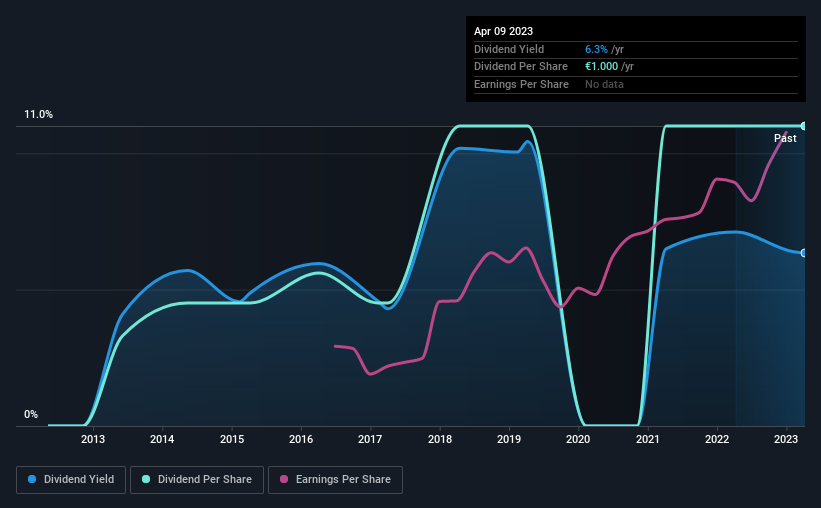The image size is (821, 508).
Task: Click the €1.000 dividend per share value
Action: [x=602, y=67]
